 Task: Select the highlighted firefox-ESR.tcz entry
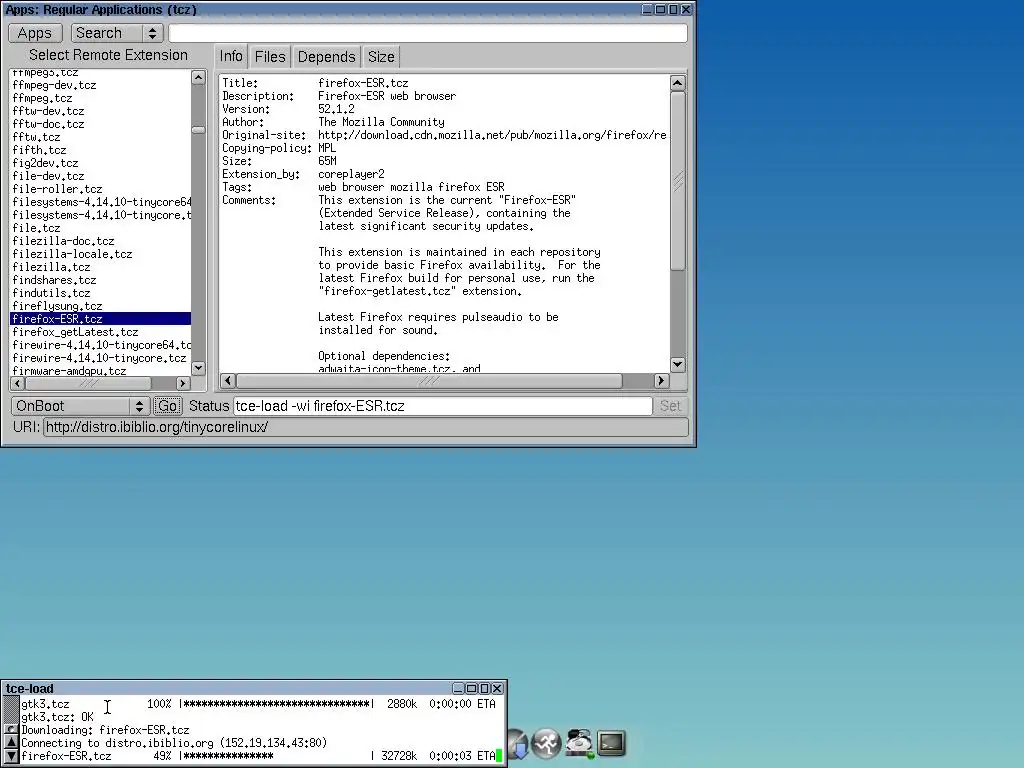tap(101, 319)
